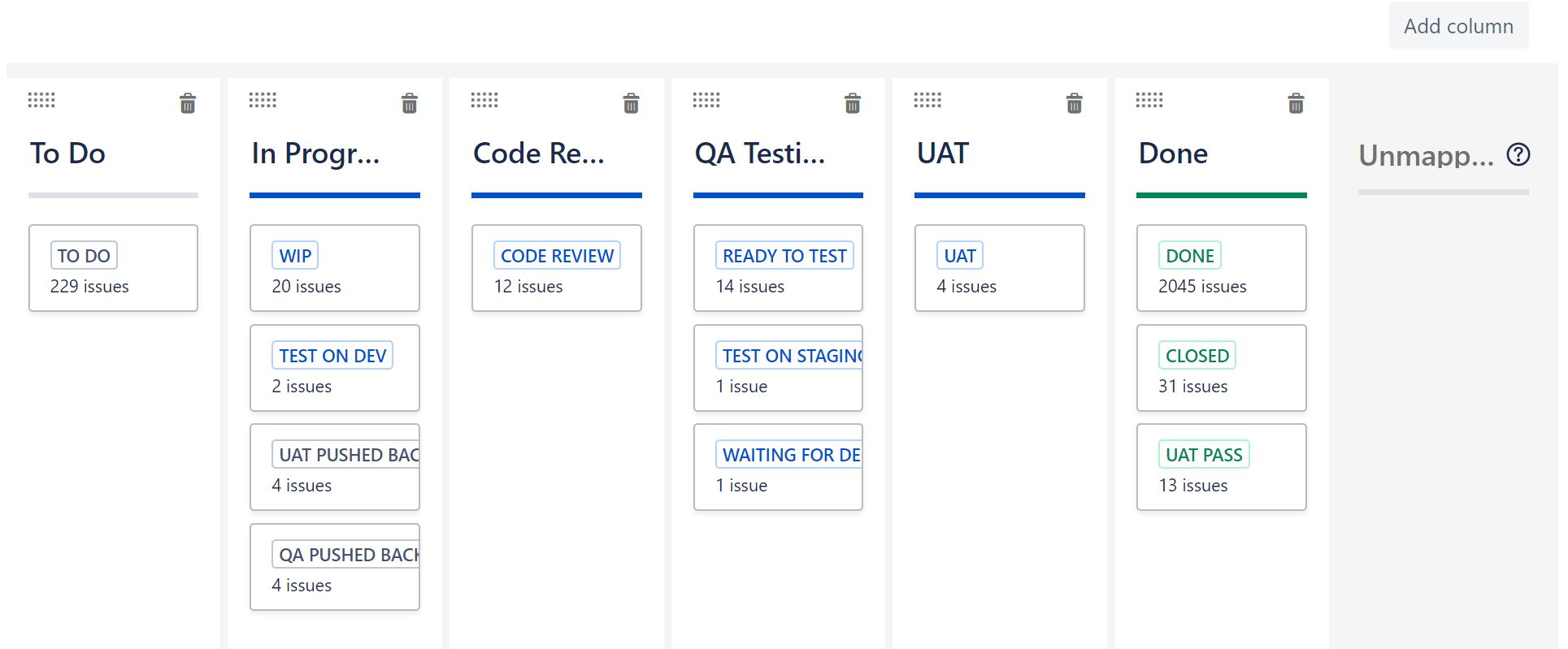Click the Unmapp... column heading
This screenshot has width=1568, height=649.
click(1427, 154)
